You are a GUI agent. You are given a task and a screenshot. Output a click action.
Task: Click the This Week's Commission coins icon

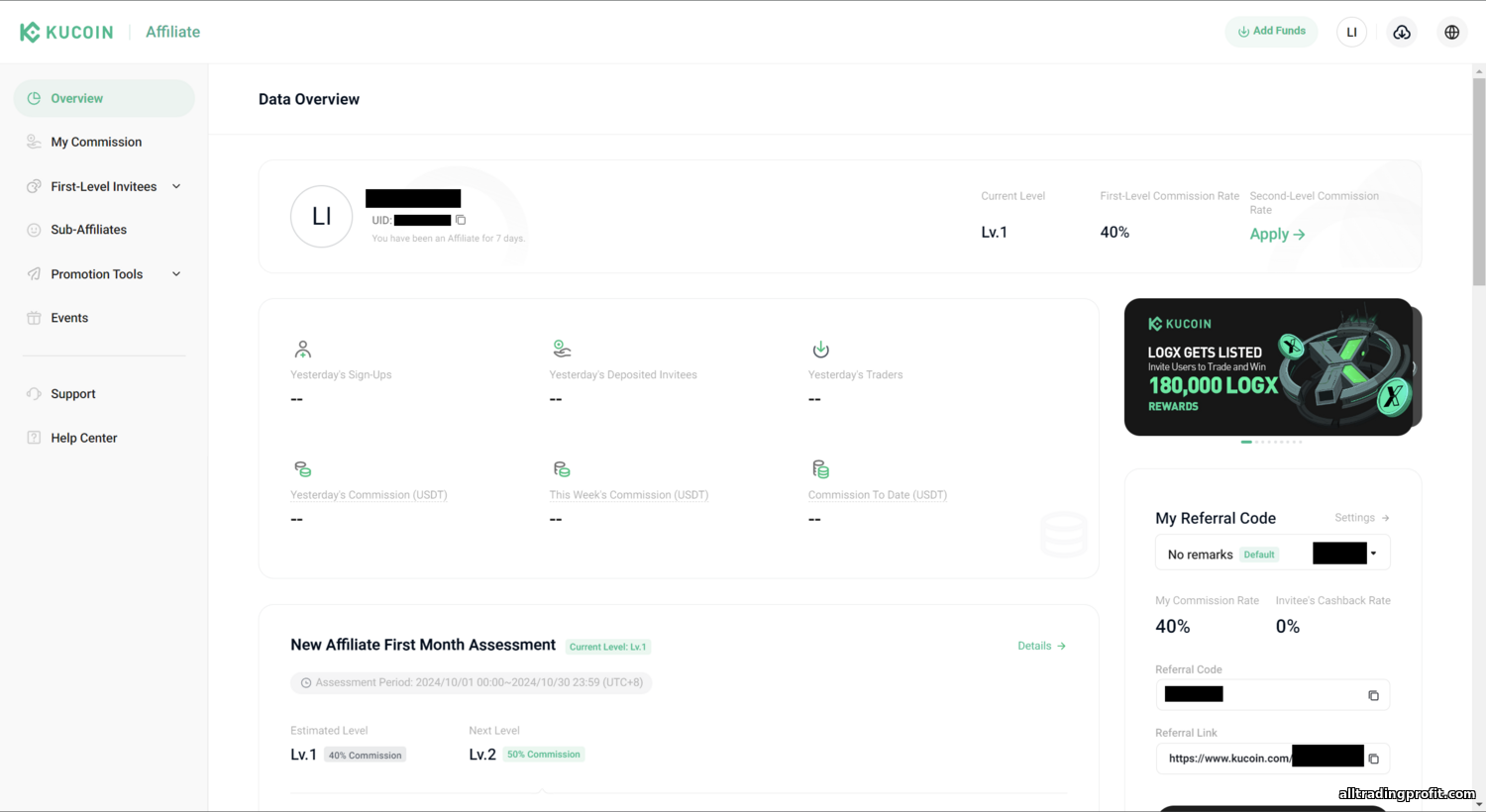click(x=562, y=469)
